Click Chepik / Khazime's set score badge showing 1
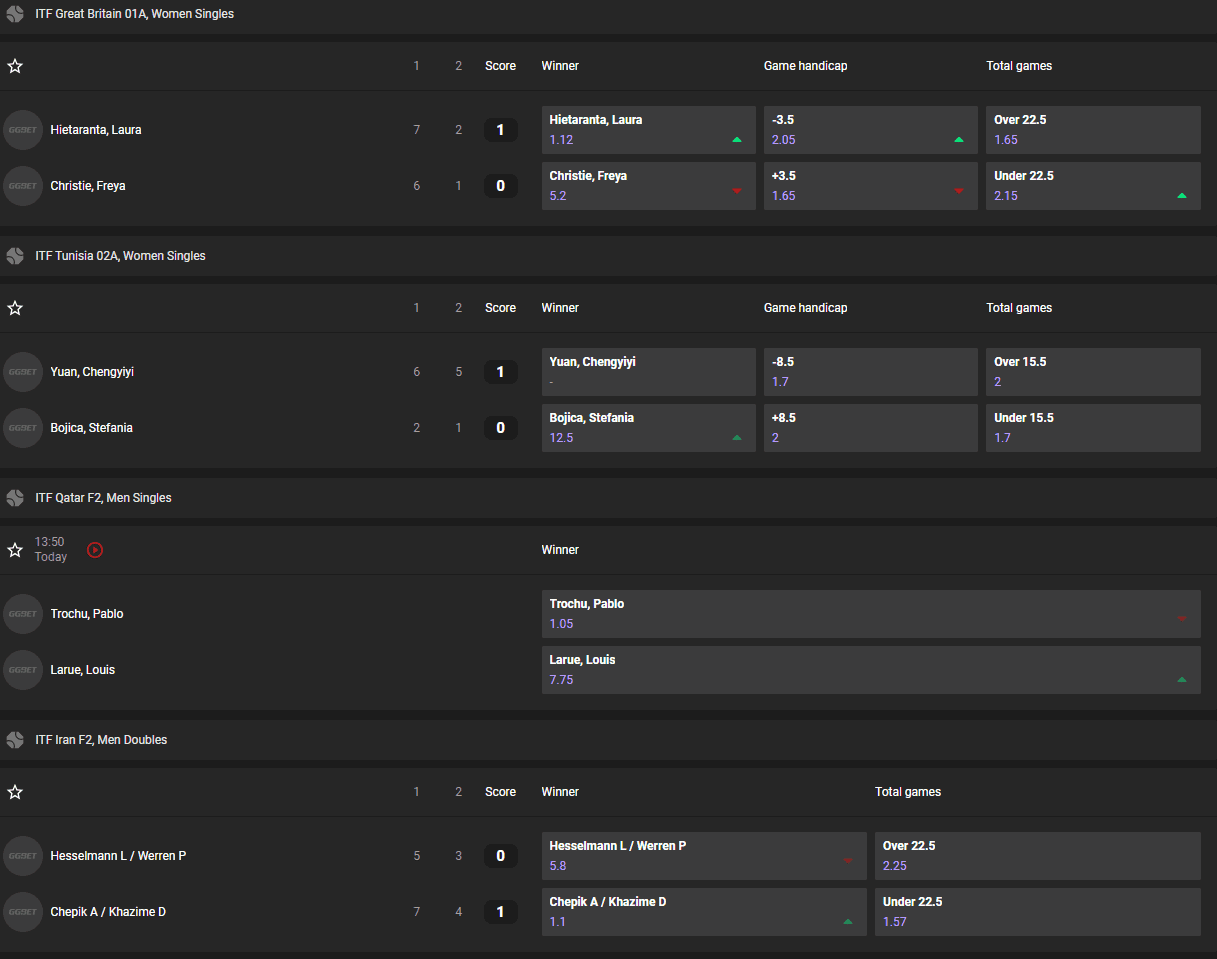The height and width of the screenshot is (959, 1217). pyautogui.click(x=501, y=912)
